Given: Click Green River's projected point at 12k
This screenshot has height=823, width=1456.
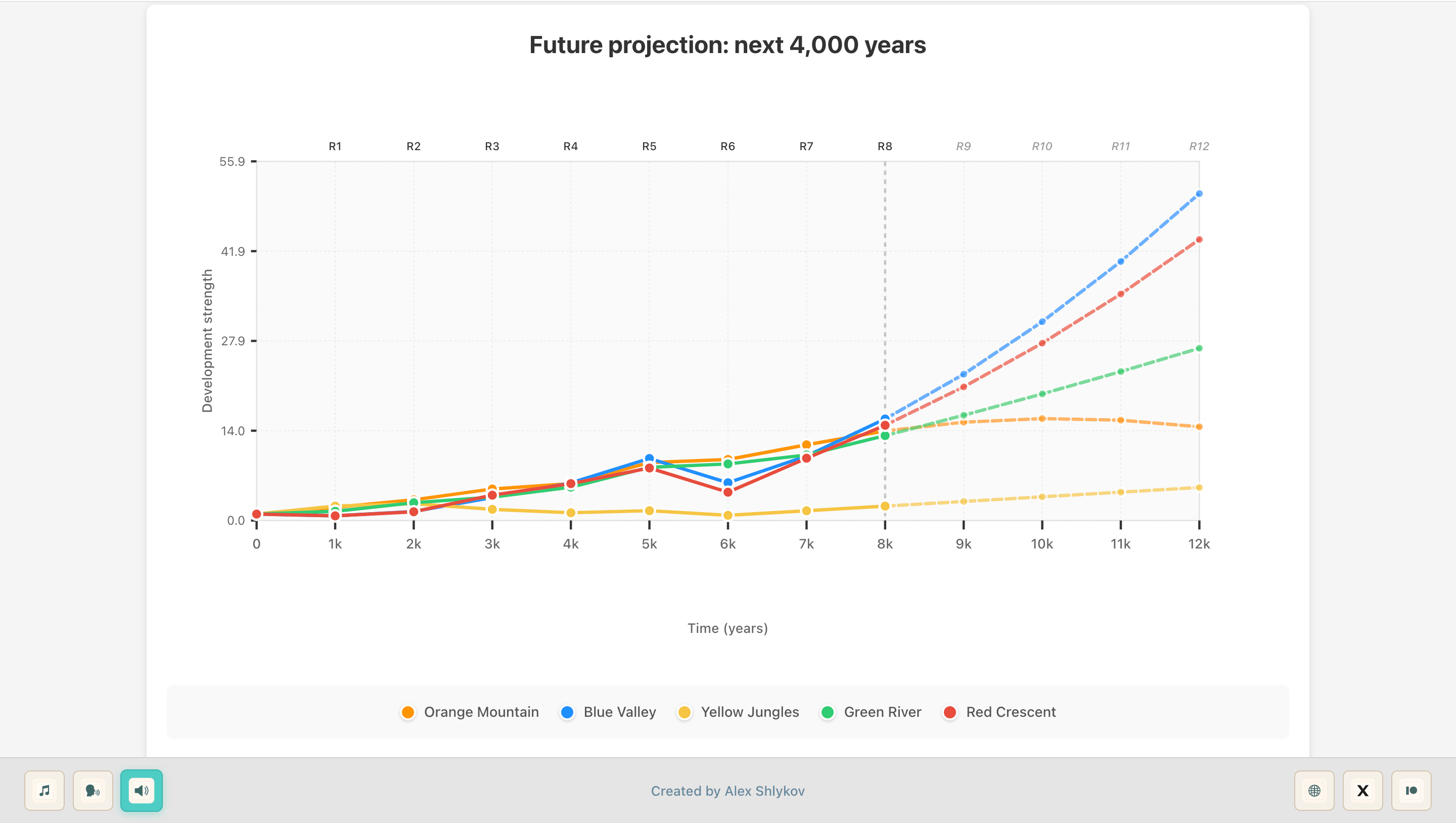Looking at the screenshot, I should pos(1199,348).
